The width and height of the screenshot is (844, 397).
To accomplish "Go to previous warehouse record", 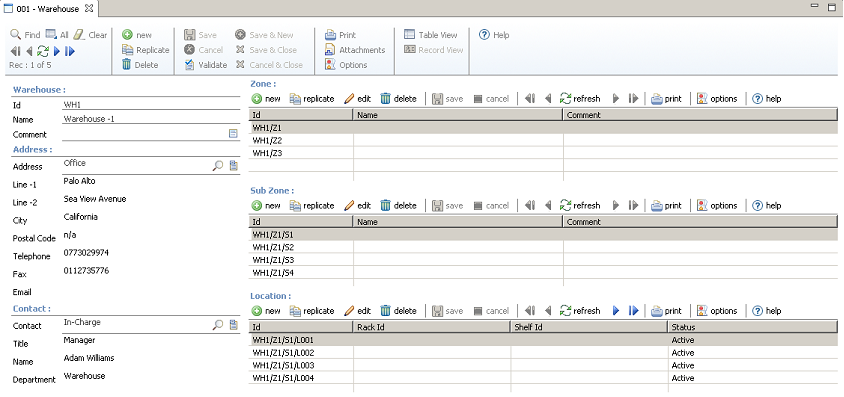I will coord(29,51).
